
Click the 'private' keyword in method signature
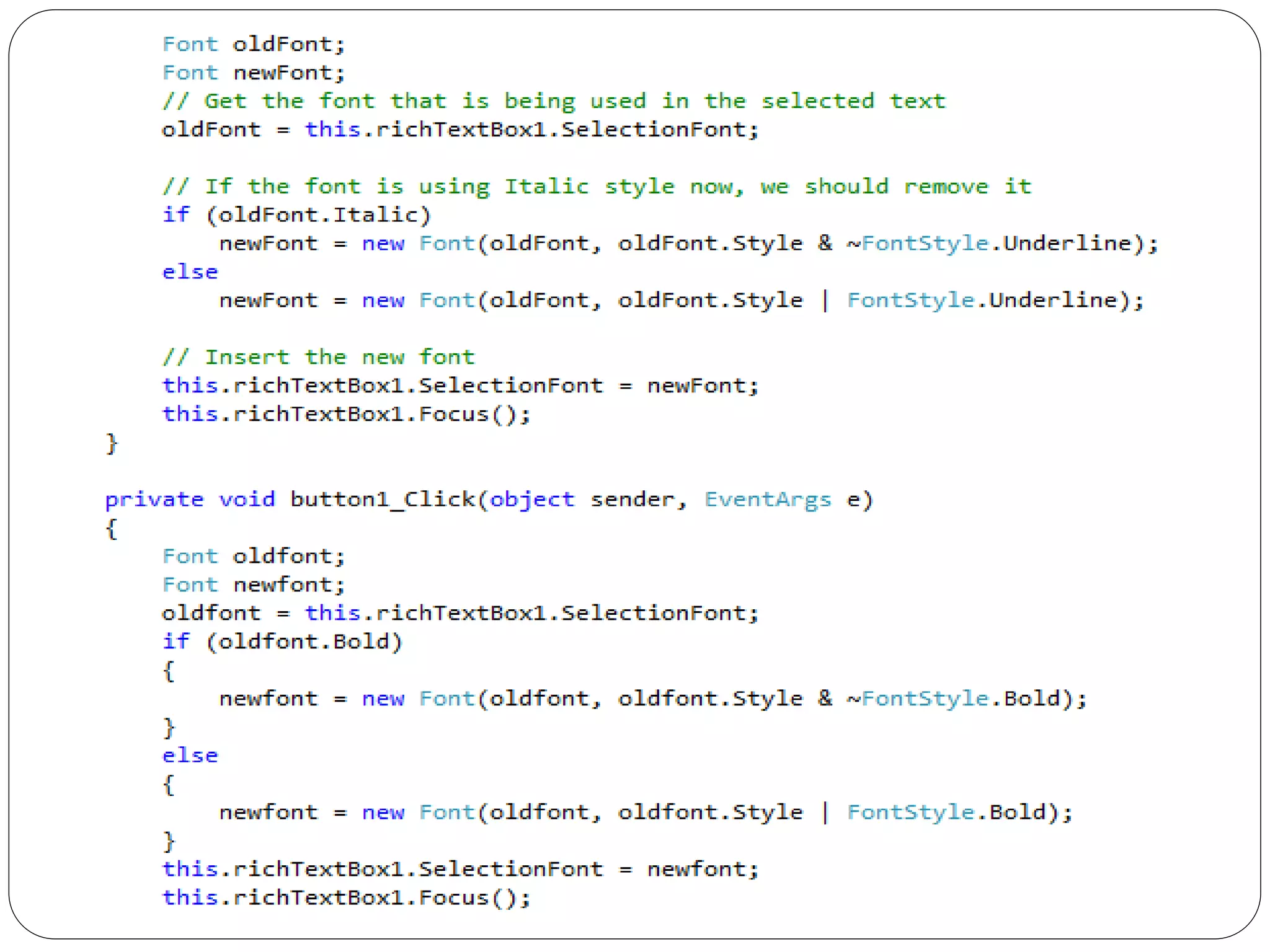click(x=154, y=500)
